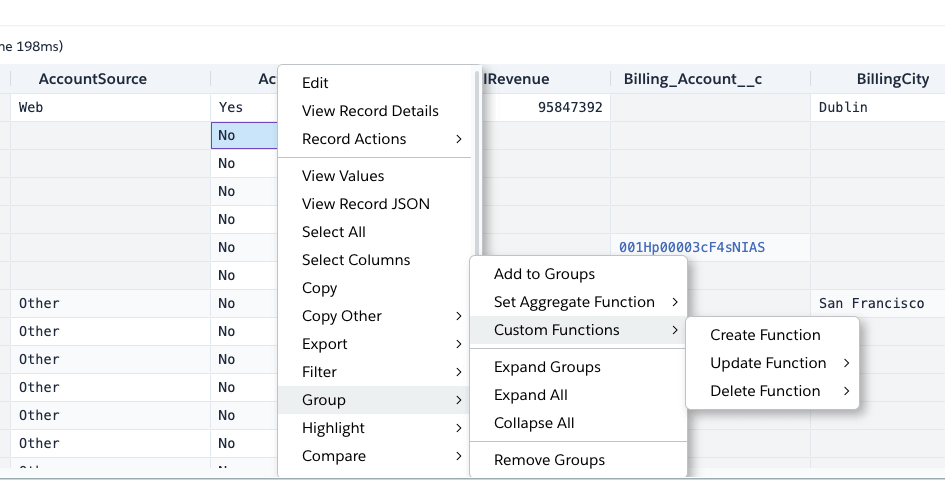Select Create Function from submenu
Viewport: 945px width, 480px height.
pos(765,335)
